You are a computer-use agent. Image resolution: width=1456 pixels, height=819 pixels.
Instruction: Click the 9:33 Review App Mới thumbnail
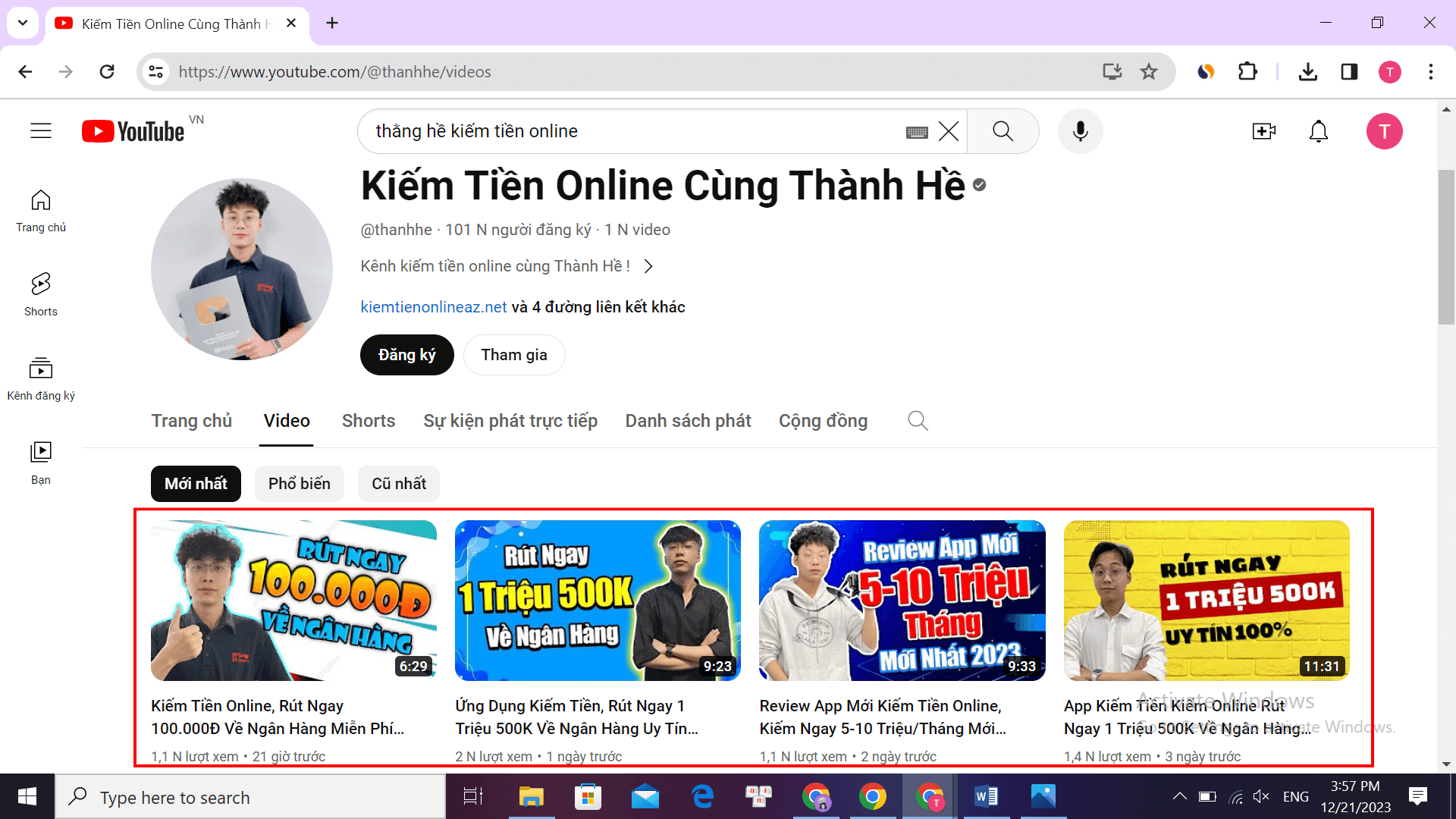(902, 601)
